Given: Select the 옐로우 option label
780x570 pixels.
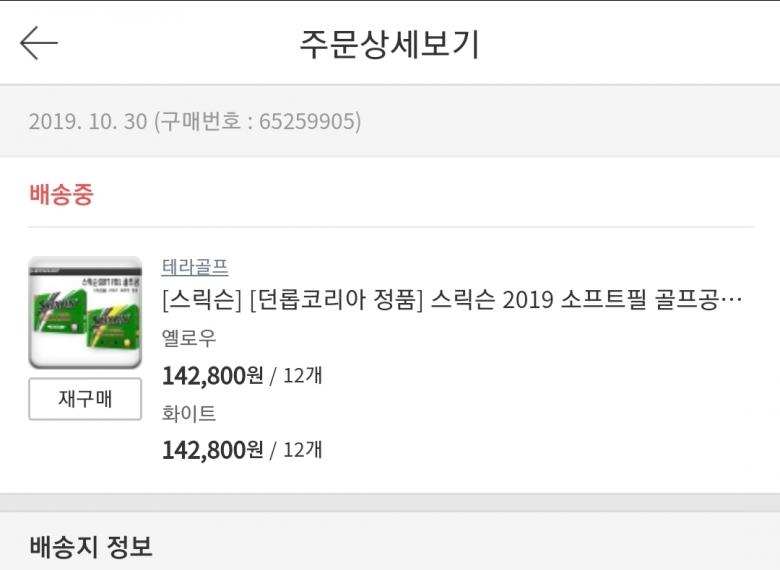Looking at the screenshot, I should (189, 338).
